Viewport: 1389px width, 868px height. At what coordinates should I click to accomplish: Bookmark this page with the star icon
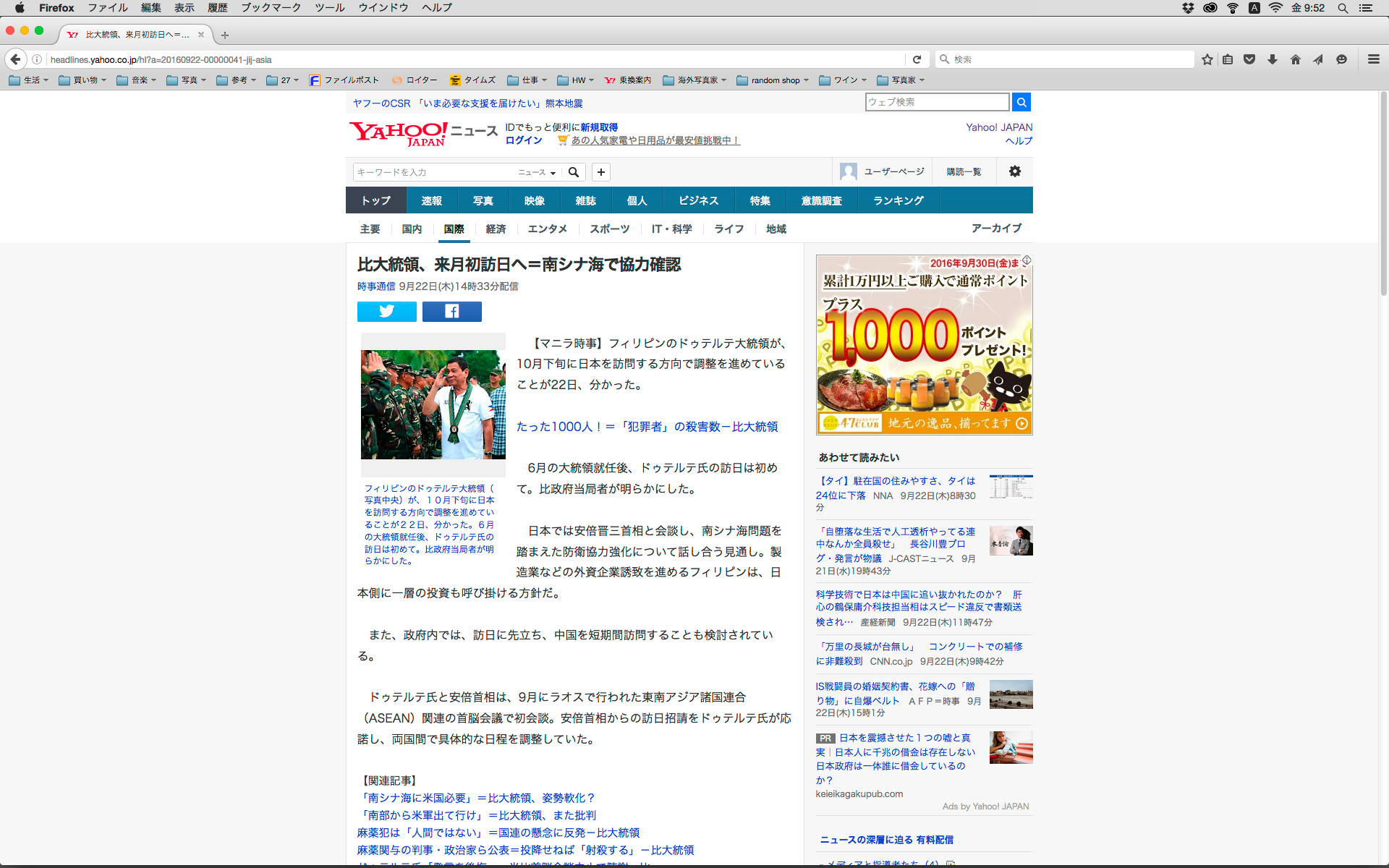coord(1207,59)
